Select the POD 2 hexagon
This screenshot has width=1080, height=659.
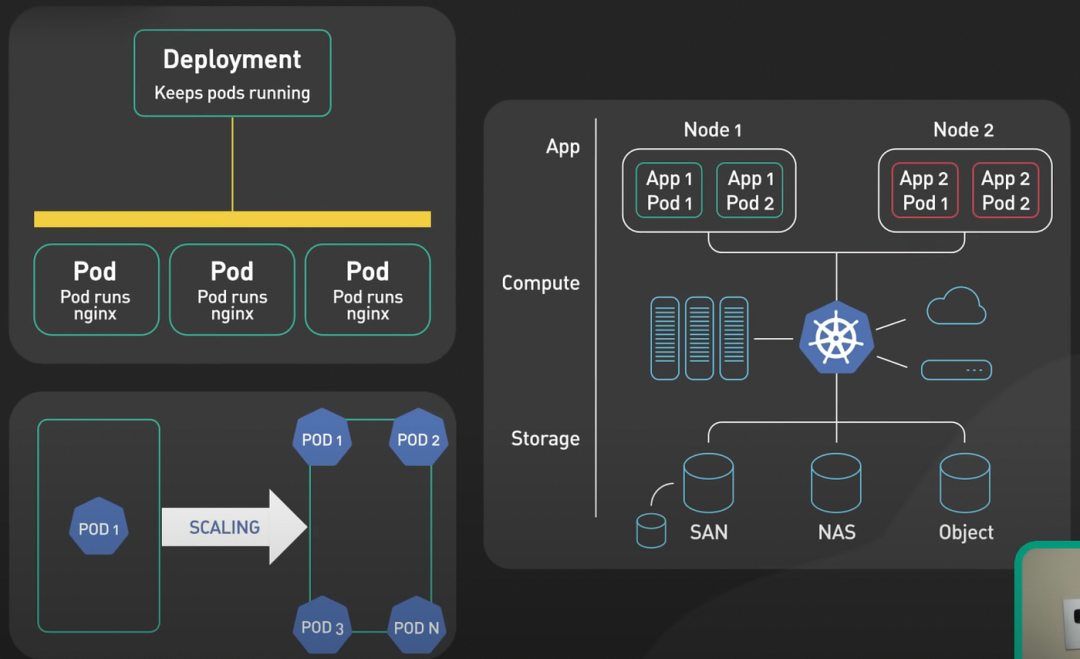tap(418, 438)
